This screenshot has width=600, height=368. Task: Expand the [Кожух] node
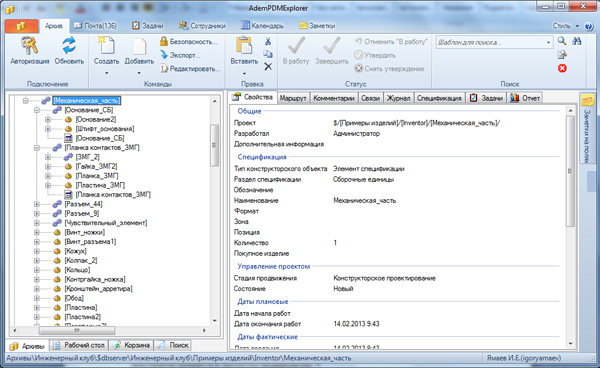click(37, 251)
